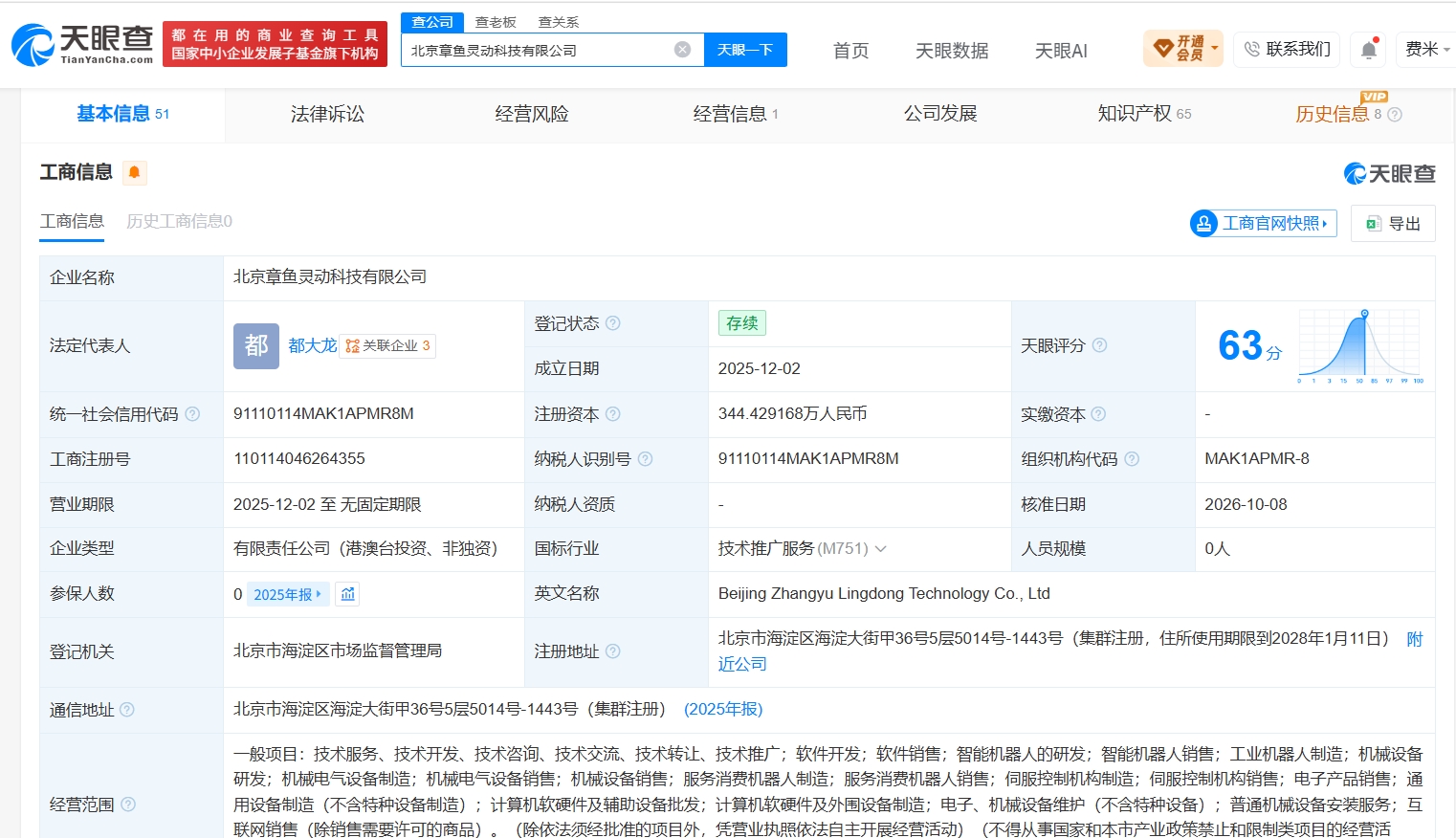Click the (2025年报) link in 通信地址
Viewport: 1456px width, 838px height.
723,710
